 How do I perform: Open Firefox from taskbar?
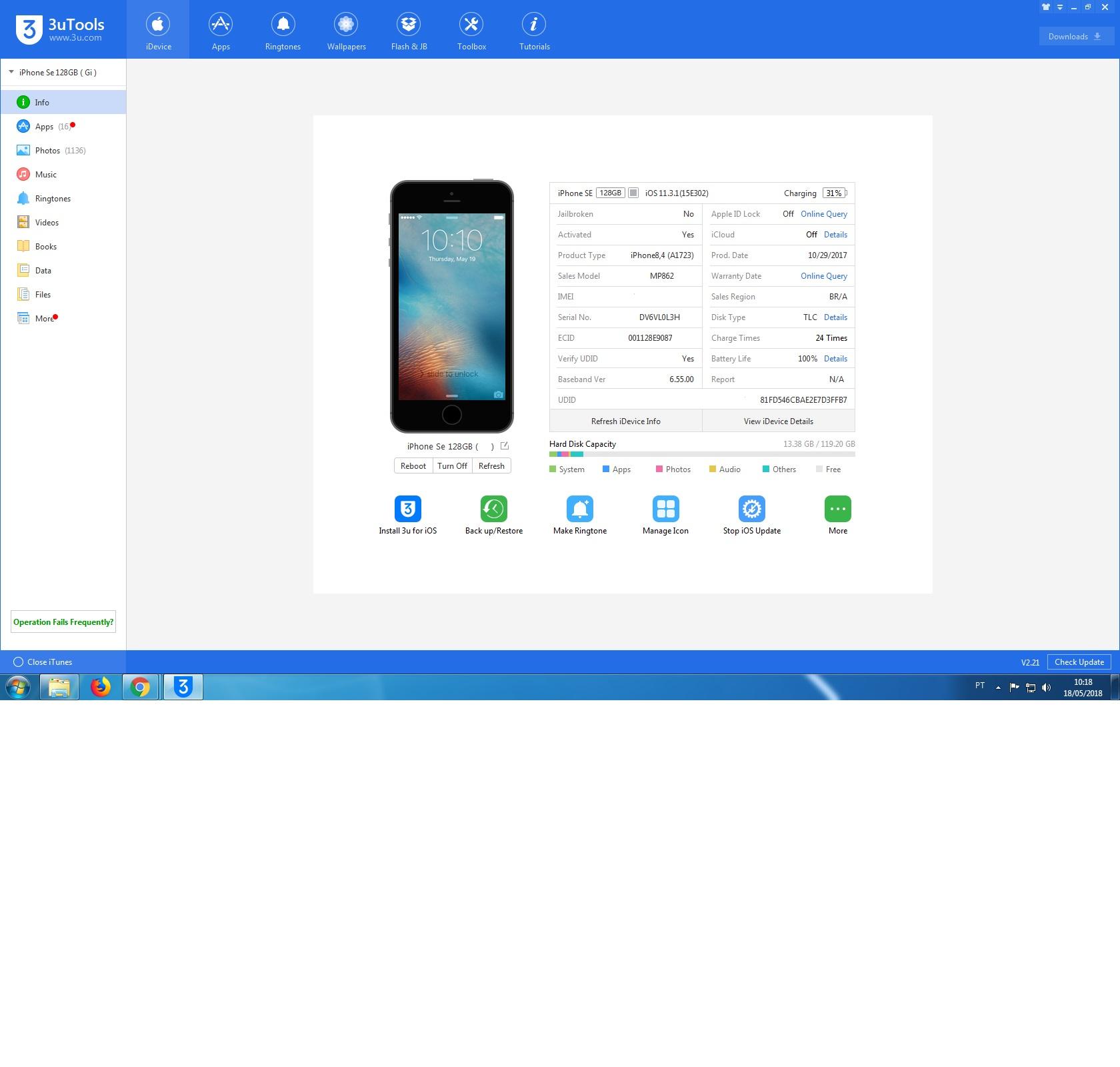[x=101, y=687]
